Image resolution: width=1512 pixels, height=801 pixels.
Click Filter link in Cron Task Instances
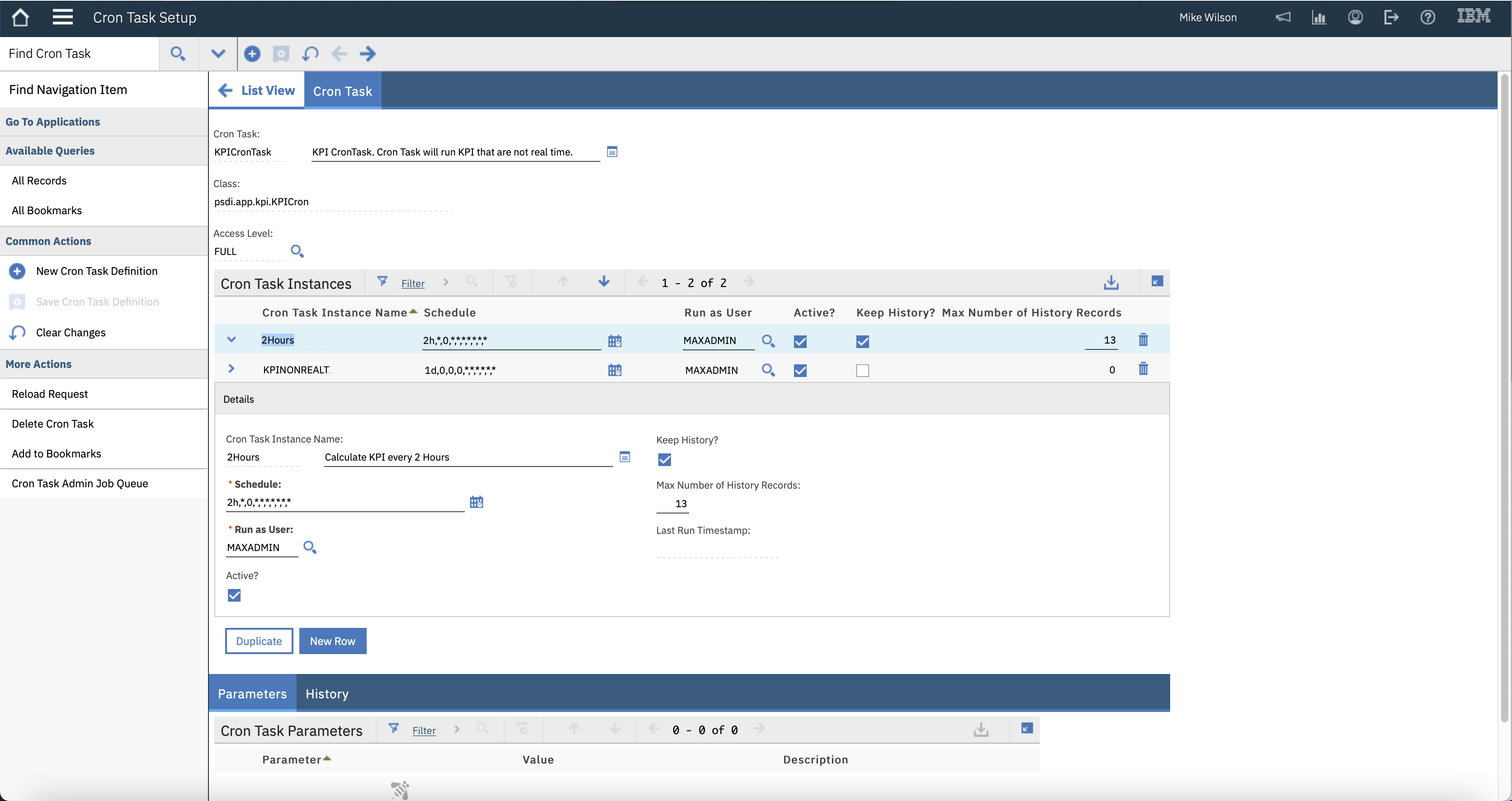[413, 283]
